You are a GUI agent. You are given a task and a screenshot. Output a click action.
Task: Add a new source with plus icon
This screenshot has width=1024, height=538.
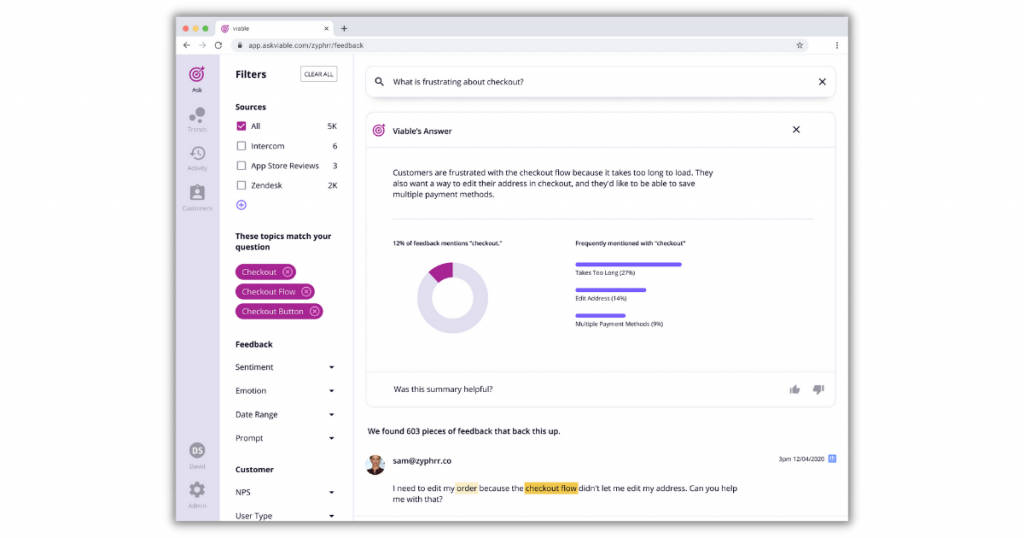241,205
